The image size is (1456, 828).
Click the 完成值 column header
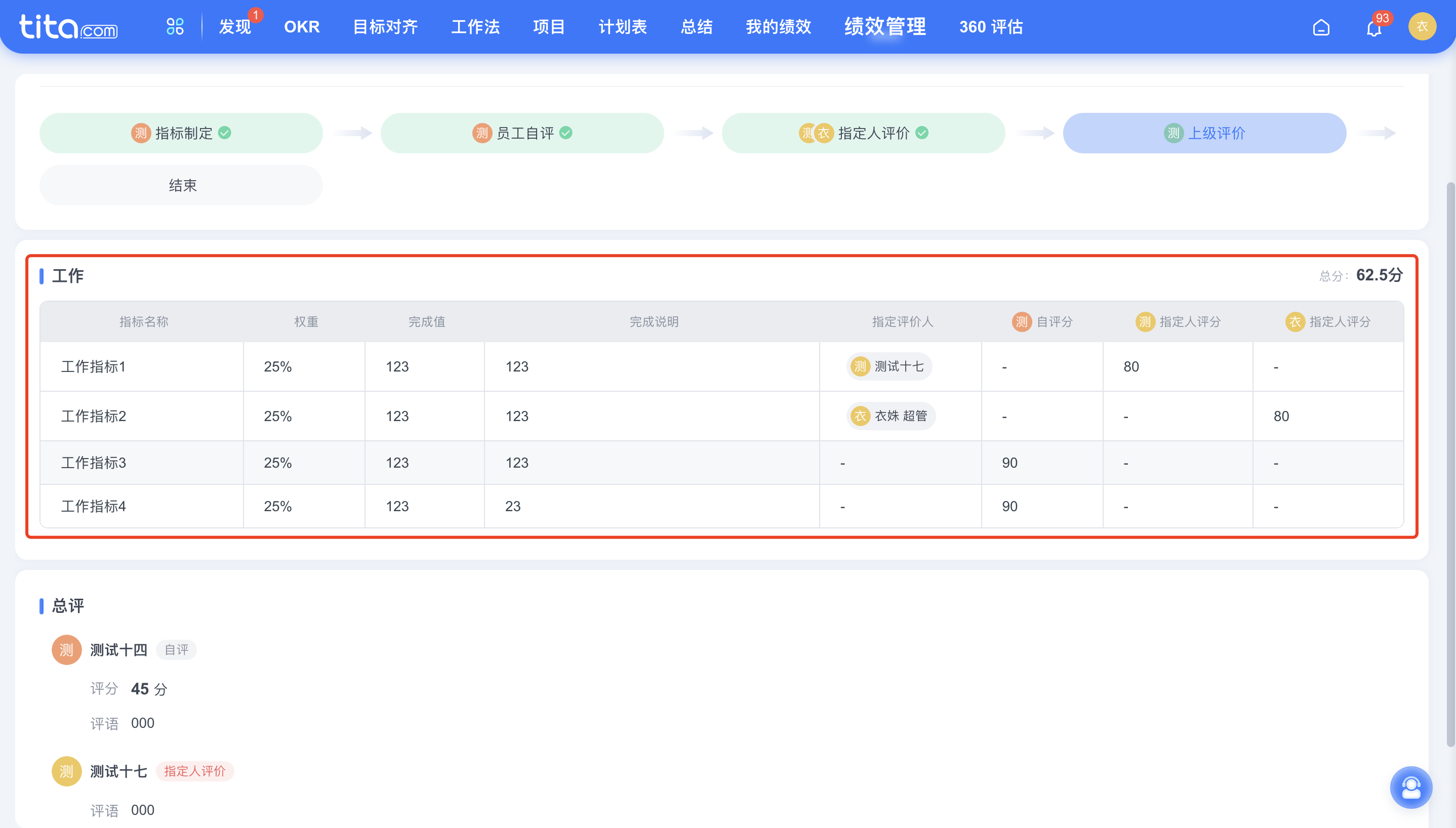[x=427, y=322]
